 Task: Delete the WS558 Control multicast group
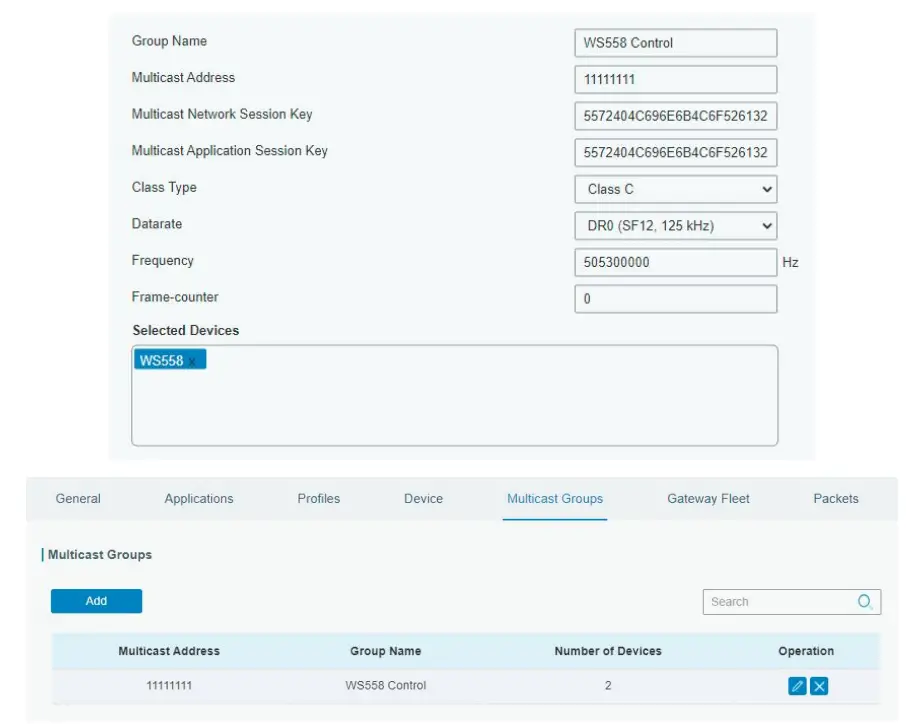click(x=819, y=686)
